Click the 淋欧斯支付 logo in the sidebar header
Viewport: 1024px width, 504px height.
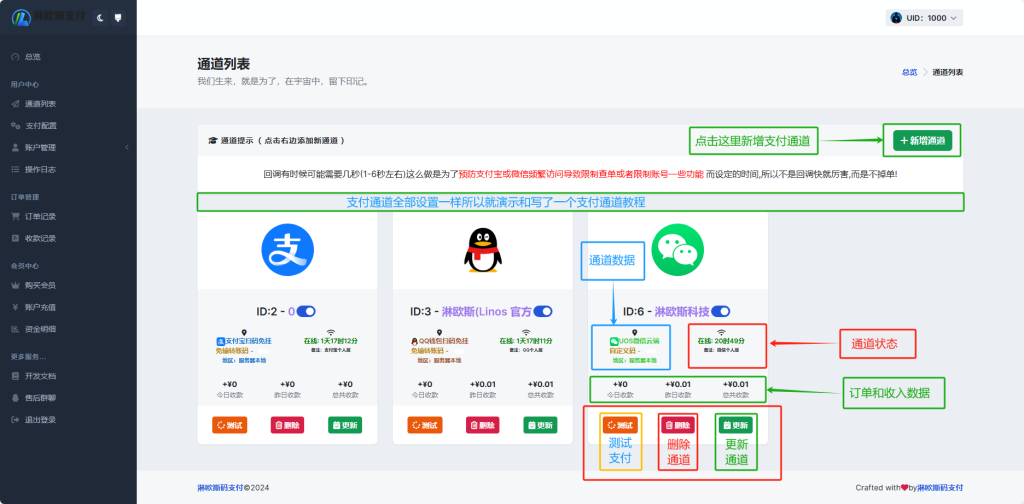click(50, 18)
